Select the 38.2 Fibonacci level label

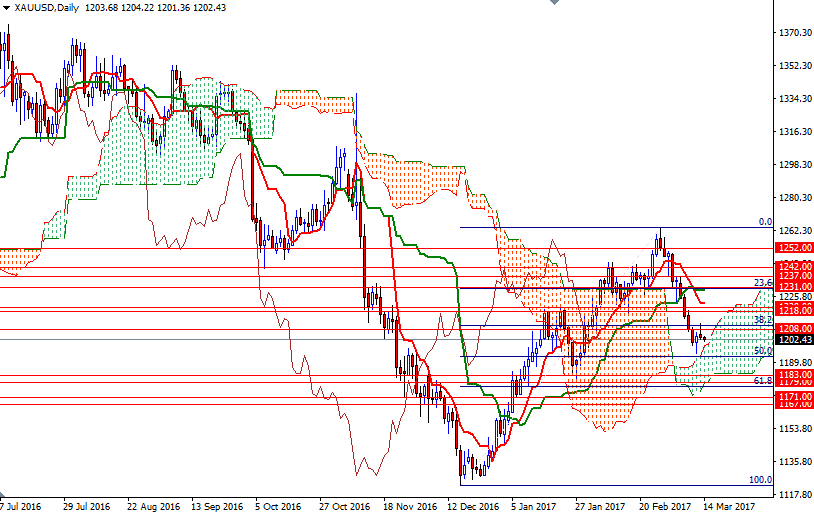[x=763, y=319]
